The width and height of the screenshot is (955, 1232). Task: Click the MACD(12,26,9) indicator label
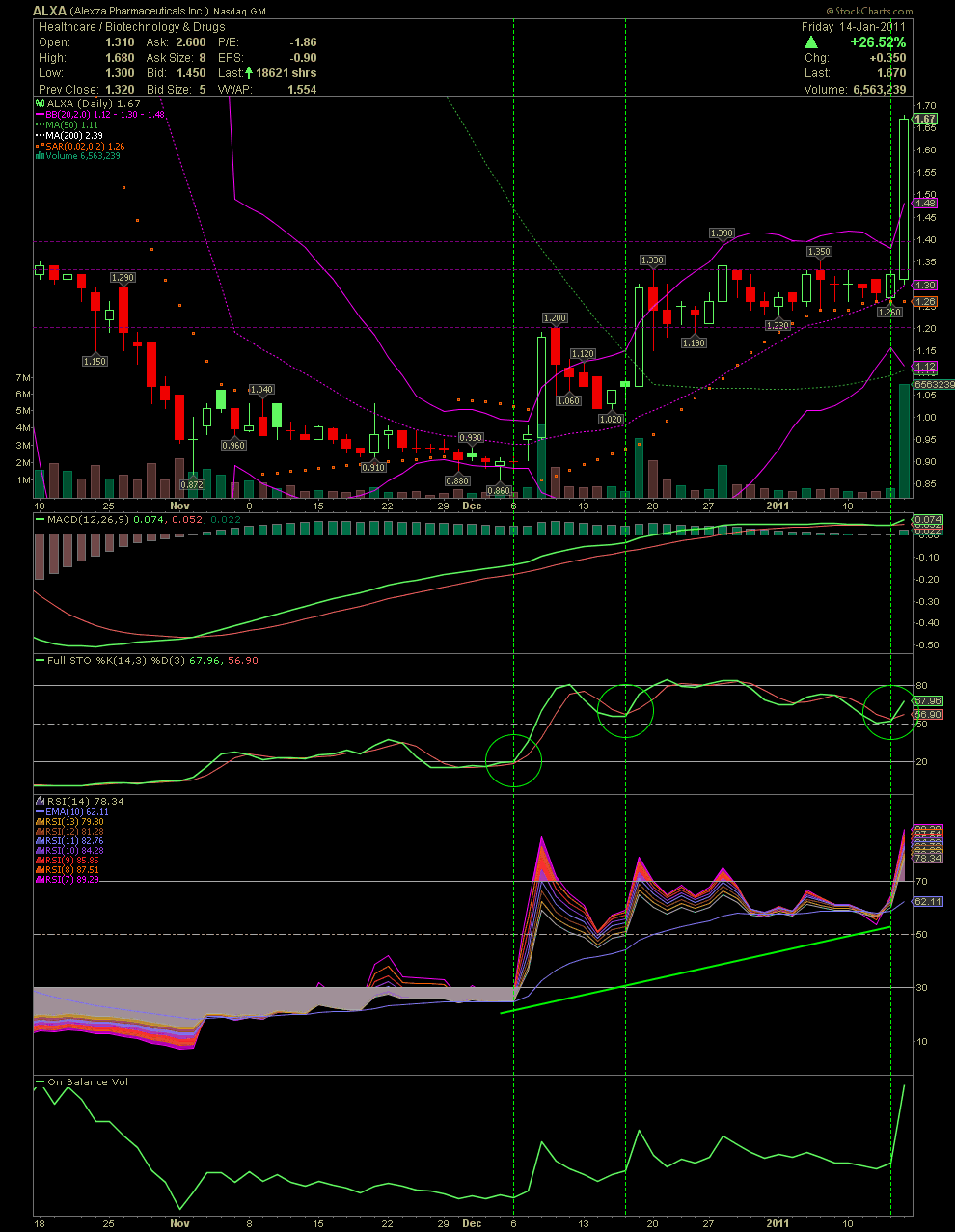click(x=87, y=520)
